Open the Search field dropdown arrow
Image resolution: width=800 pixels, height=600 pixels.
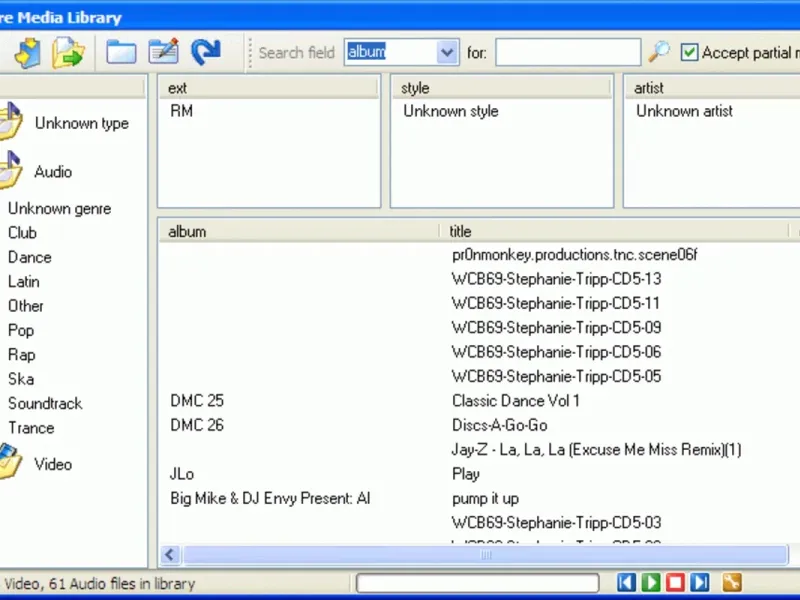tap(447, 52)
